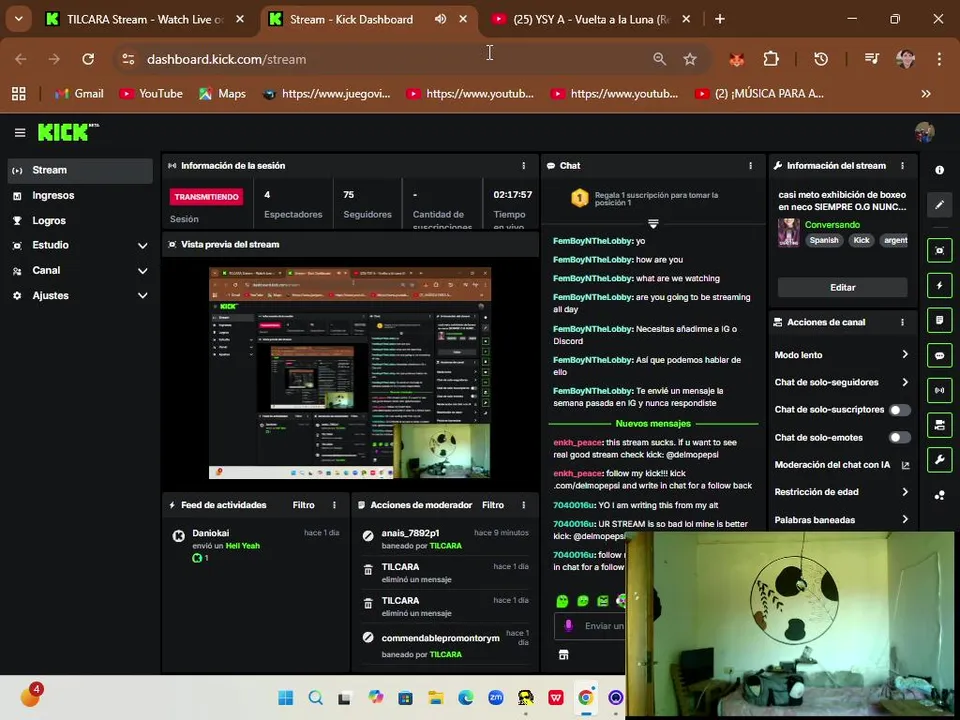Expand the Canal sidebar section

coord(80,270)
